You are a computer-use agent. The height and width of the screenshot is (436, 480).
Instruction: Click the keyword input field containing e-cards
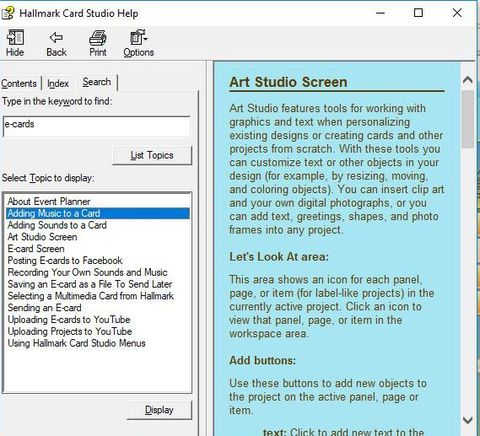(x=97, y=126)
